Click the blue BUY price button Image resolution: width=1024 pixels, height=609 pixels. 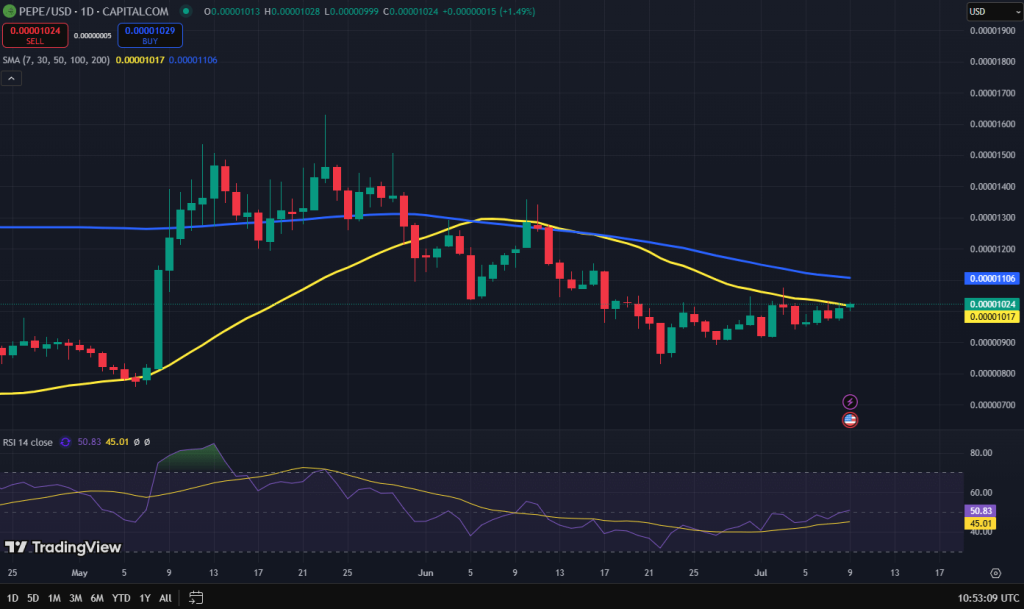pos(150,35)
